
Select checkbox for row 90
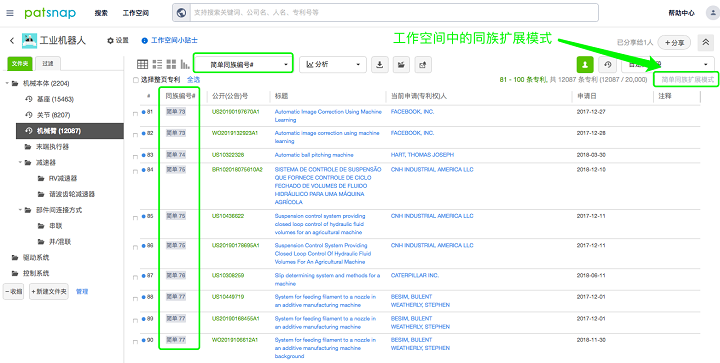(135, 342)
